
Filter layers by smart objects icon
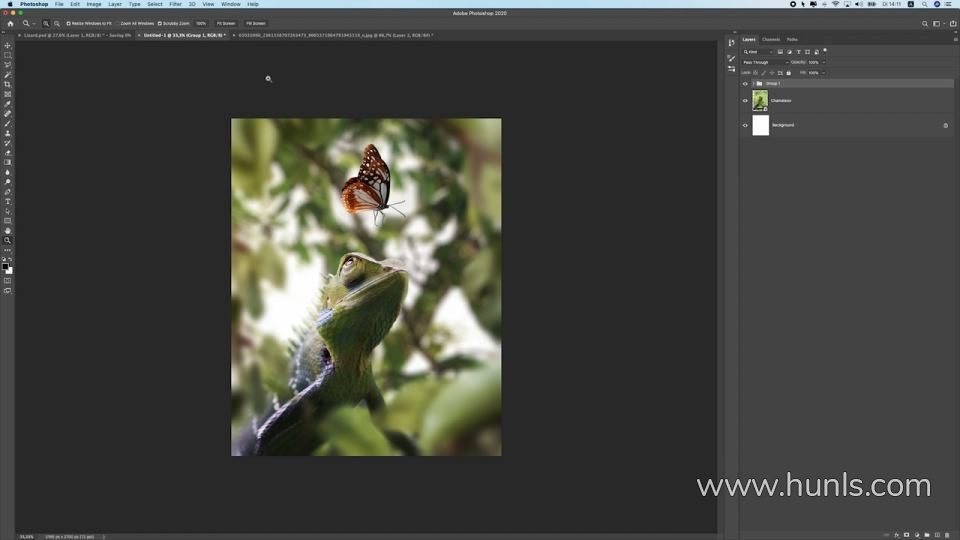[817, 52]
